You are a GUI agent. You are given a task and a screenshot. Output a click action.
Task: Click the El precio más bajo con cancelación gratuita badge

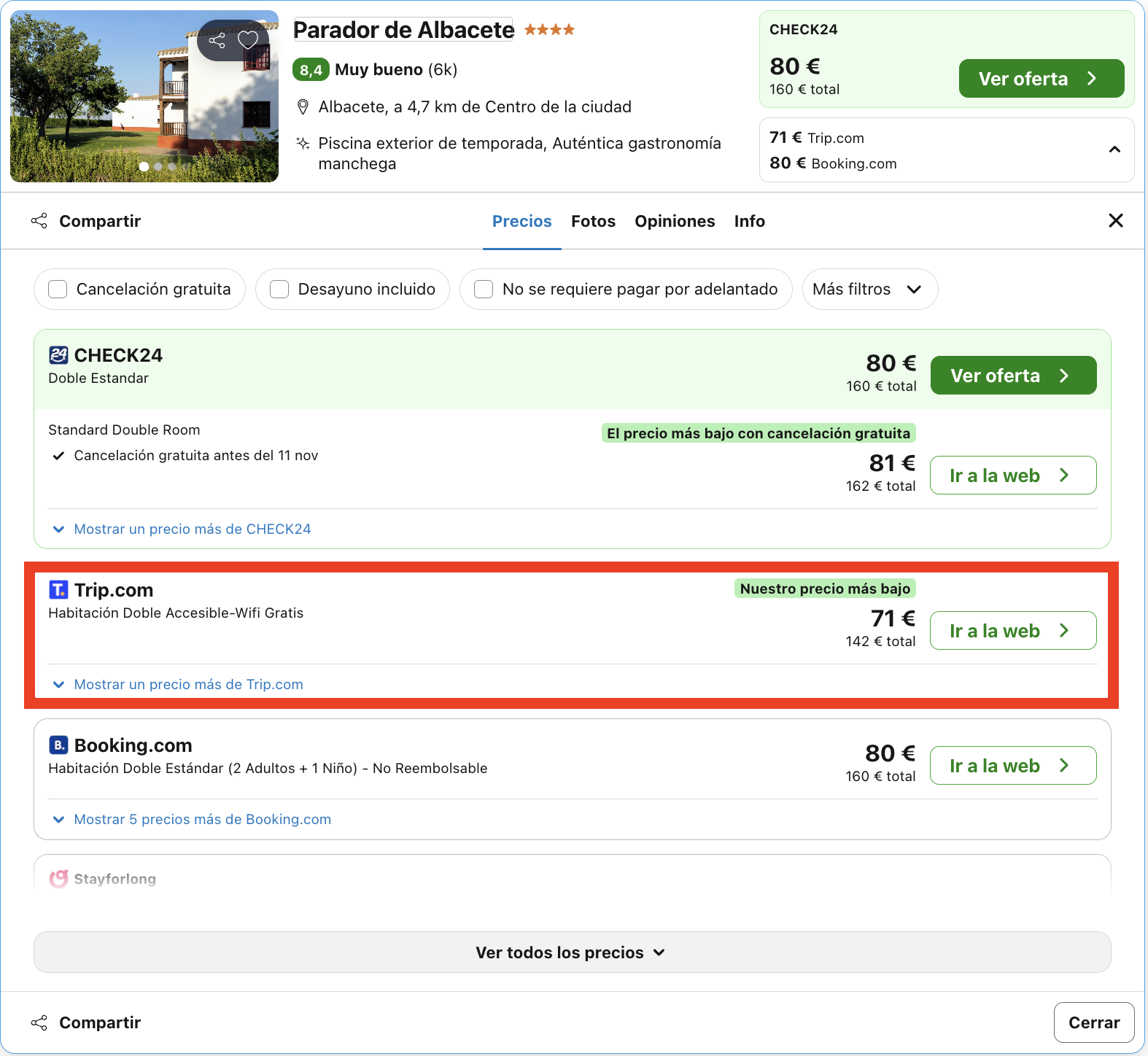(x=759, y=433)
